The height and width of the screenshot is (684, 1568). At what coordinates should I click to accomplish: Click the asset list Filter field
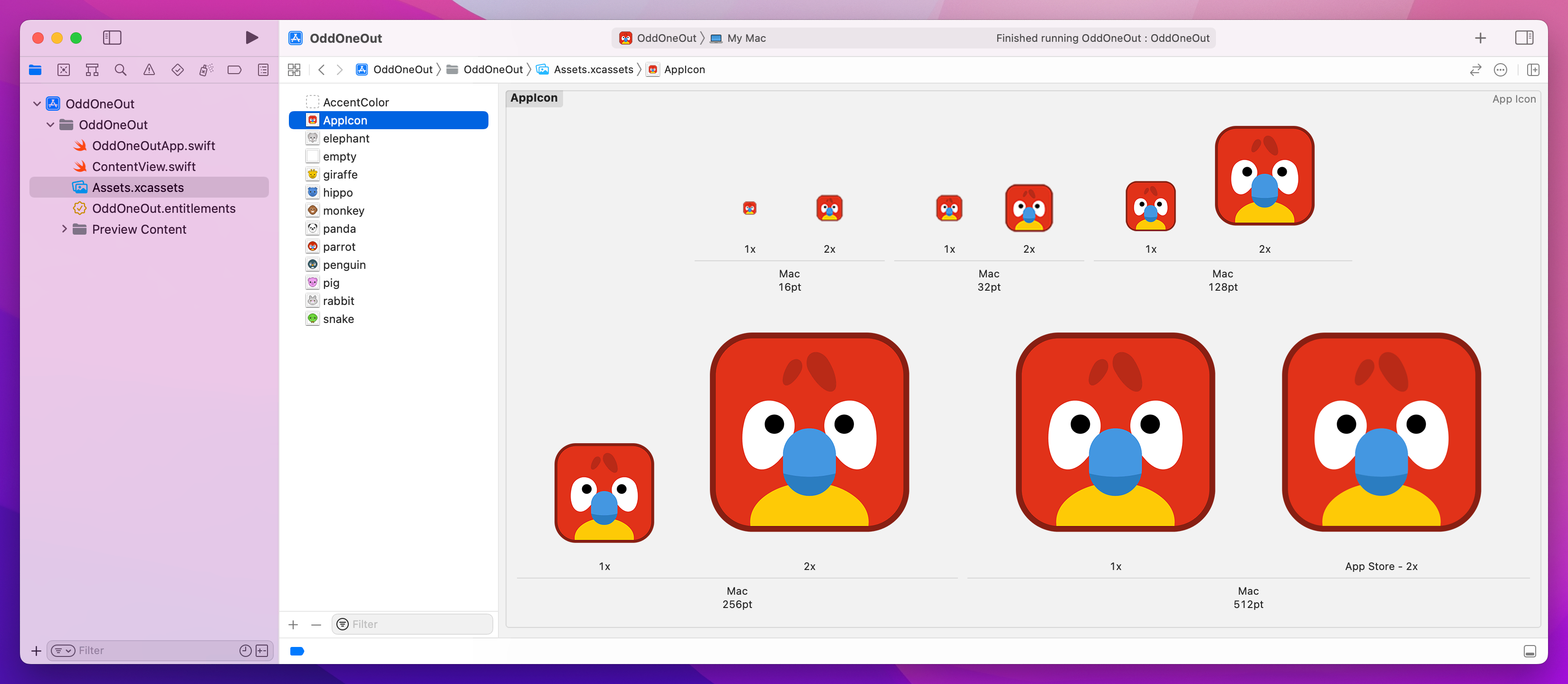pyautogui.click(x=412, y=624)
